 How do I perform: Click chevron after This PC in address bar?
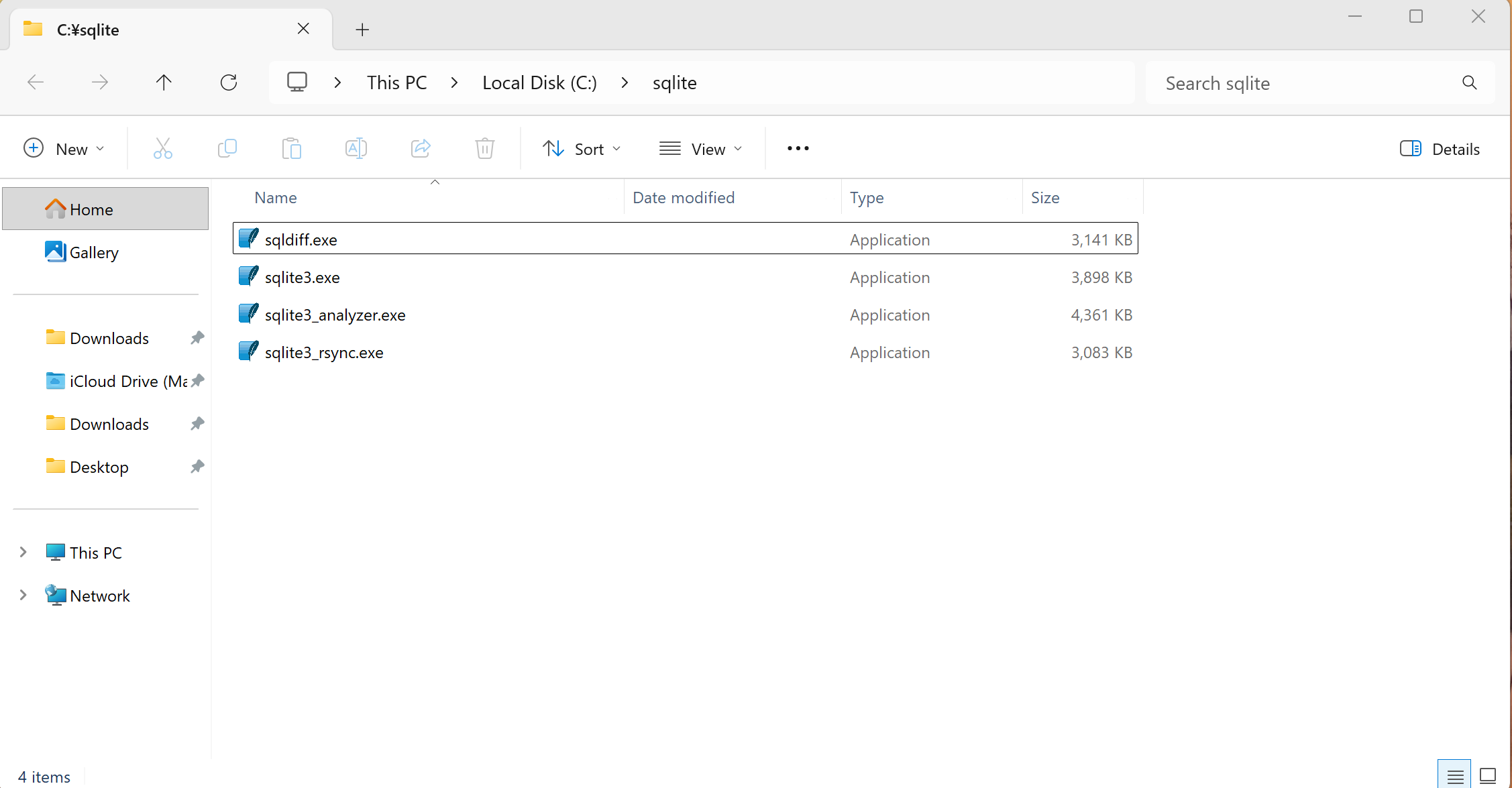(454, 82)
